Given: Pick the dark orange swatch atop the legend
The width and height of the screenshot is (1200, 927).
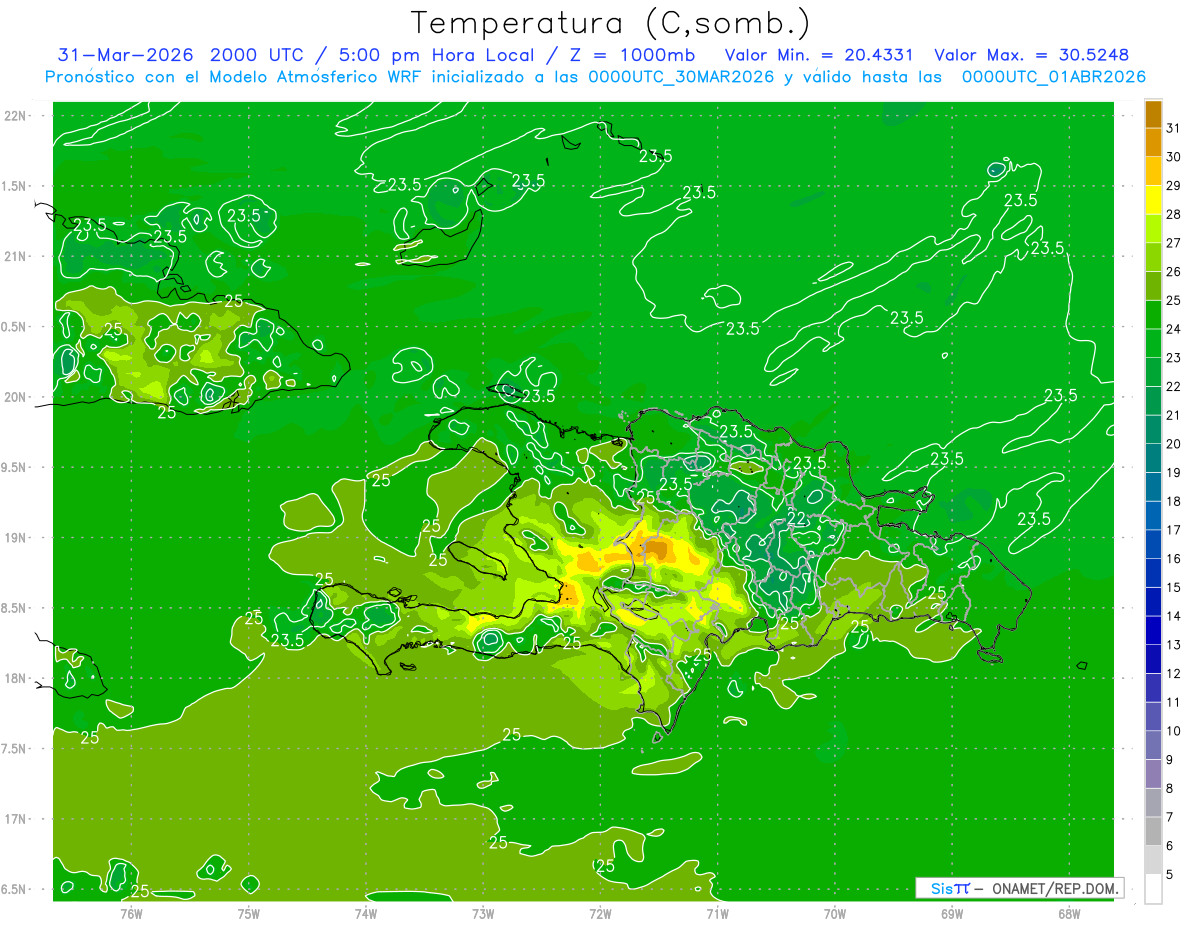Looking at the screenshot, I should pos(1153,114).
